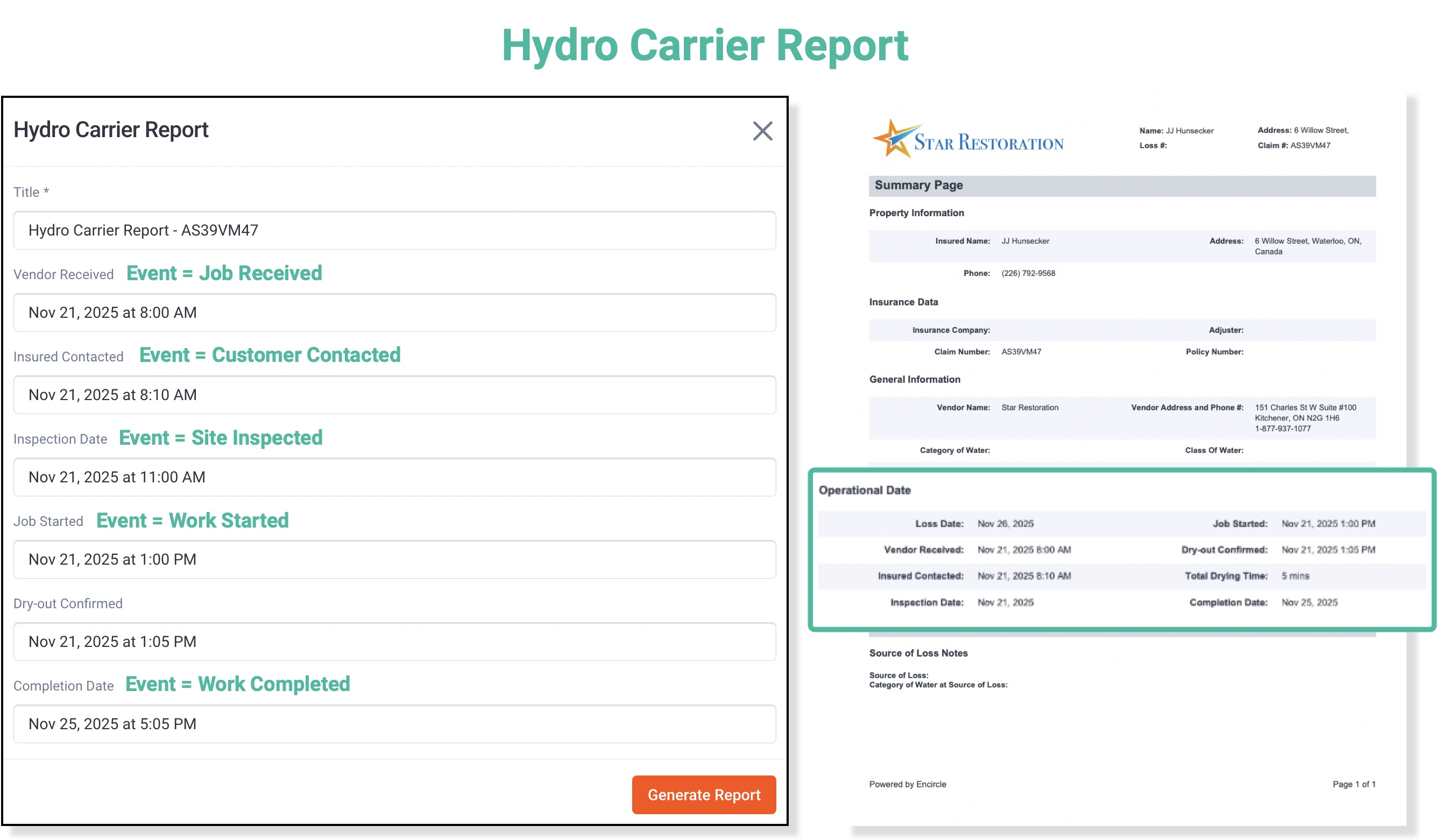The image size is (1444, 840).
Task: Open the Dry-out Confirmed date field
Action: coord(394,642)
